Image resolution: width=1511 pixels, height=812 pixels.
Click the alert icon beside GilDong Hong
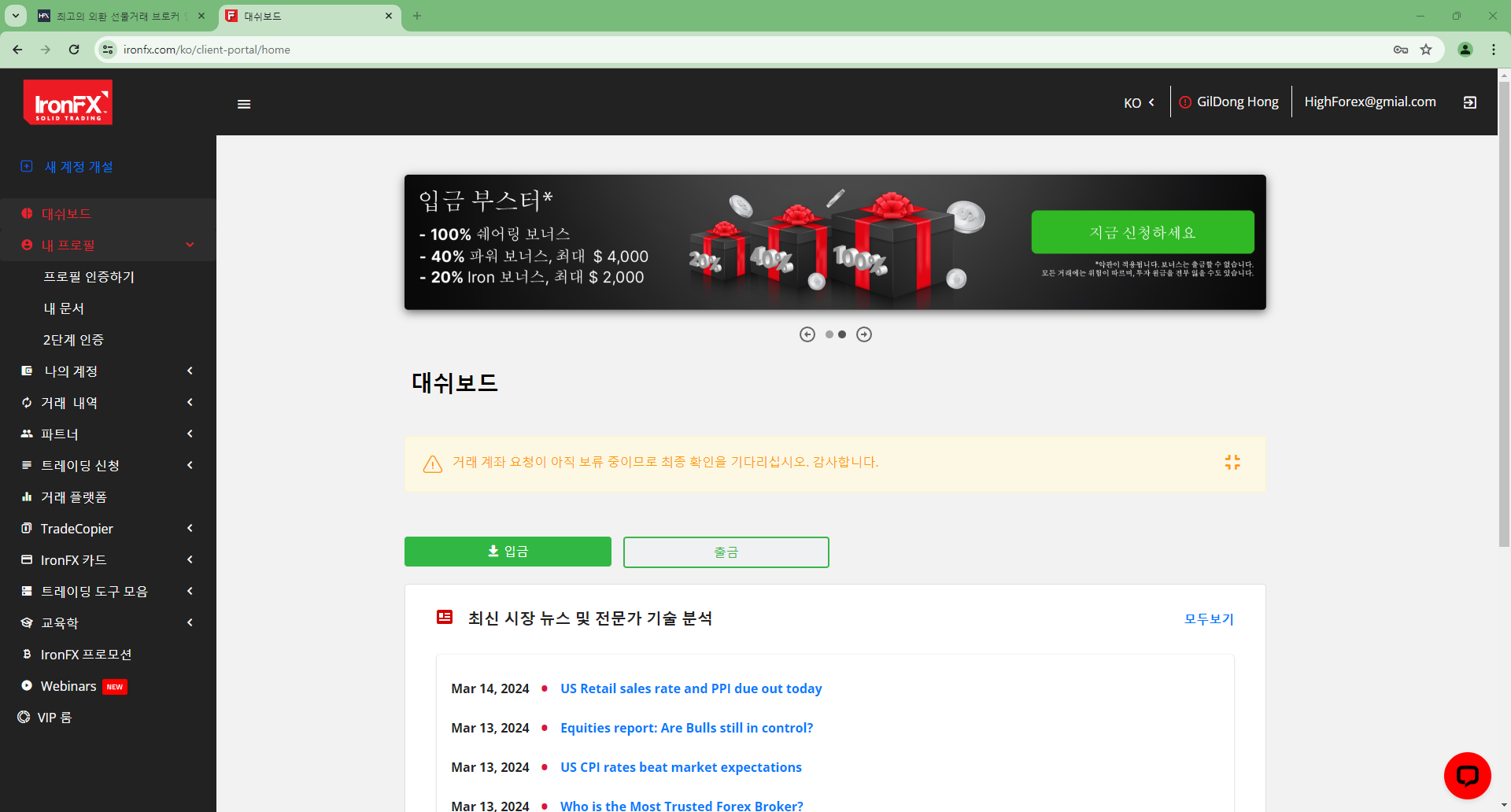tap(1184, 101)
